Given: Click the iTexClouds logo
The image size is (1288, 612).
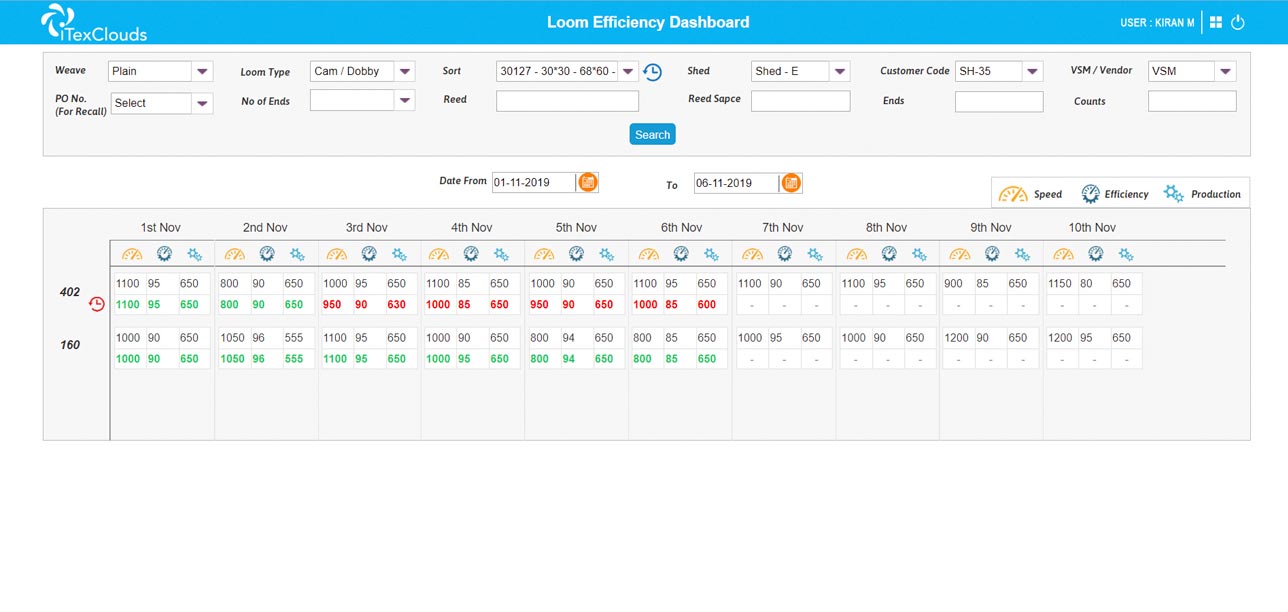Looking at the screenshot, I should coord(93,23).
